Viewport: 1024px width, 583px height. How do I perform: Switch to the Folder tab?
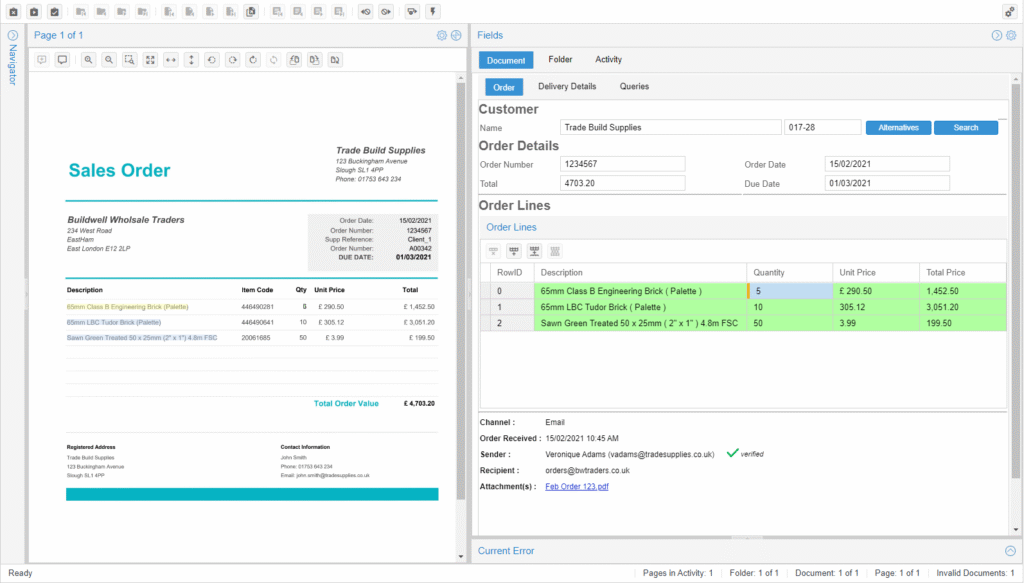[560, 59]
